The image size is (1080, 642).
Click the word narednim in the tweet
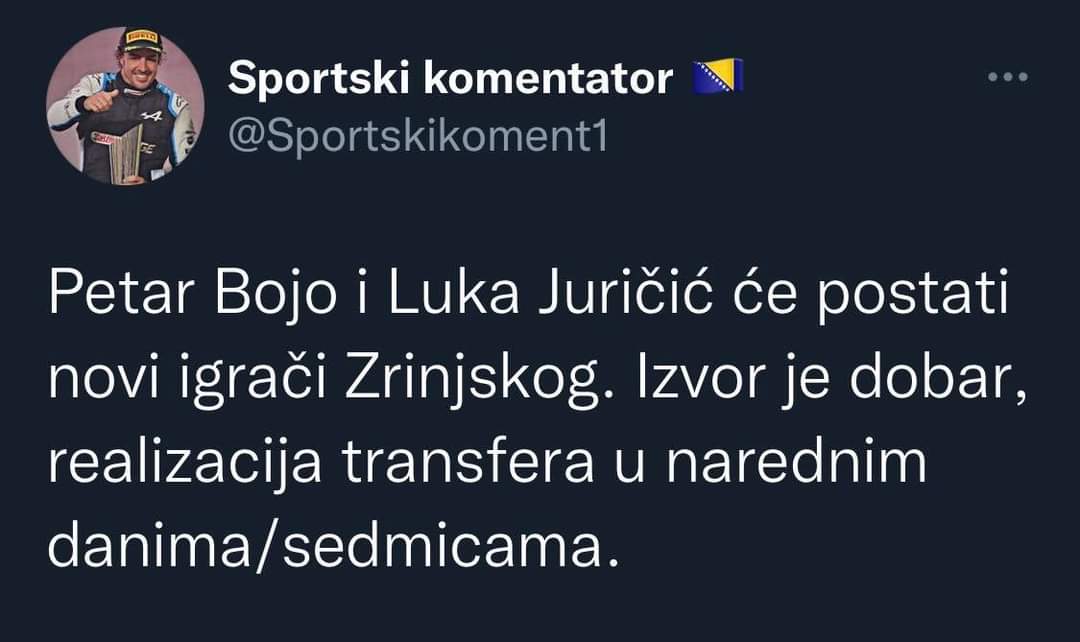(x=796, y=462)
